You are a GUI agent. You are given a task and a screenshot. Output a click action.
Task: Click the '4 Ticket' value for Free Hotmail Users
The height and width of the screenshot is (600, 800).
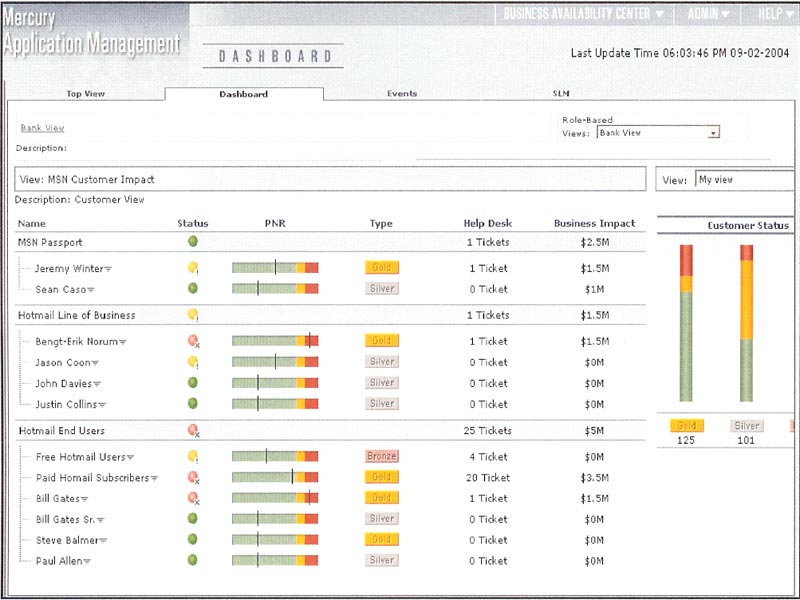click(488, 457)
